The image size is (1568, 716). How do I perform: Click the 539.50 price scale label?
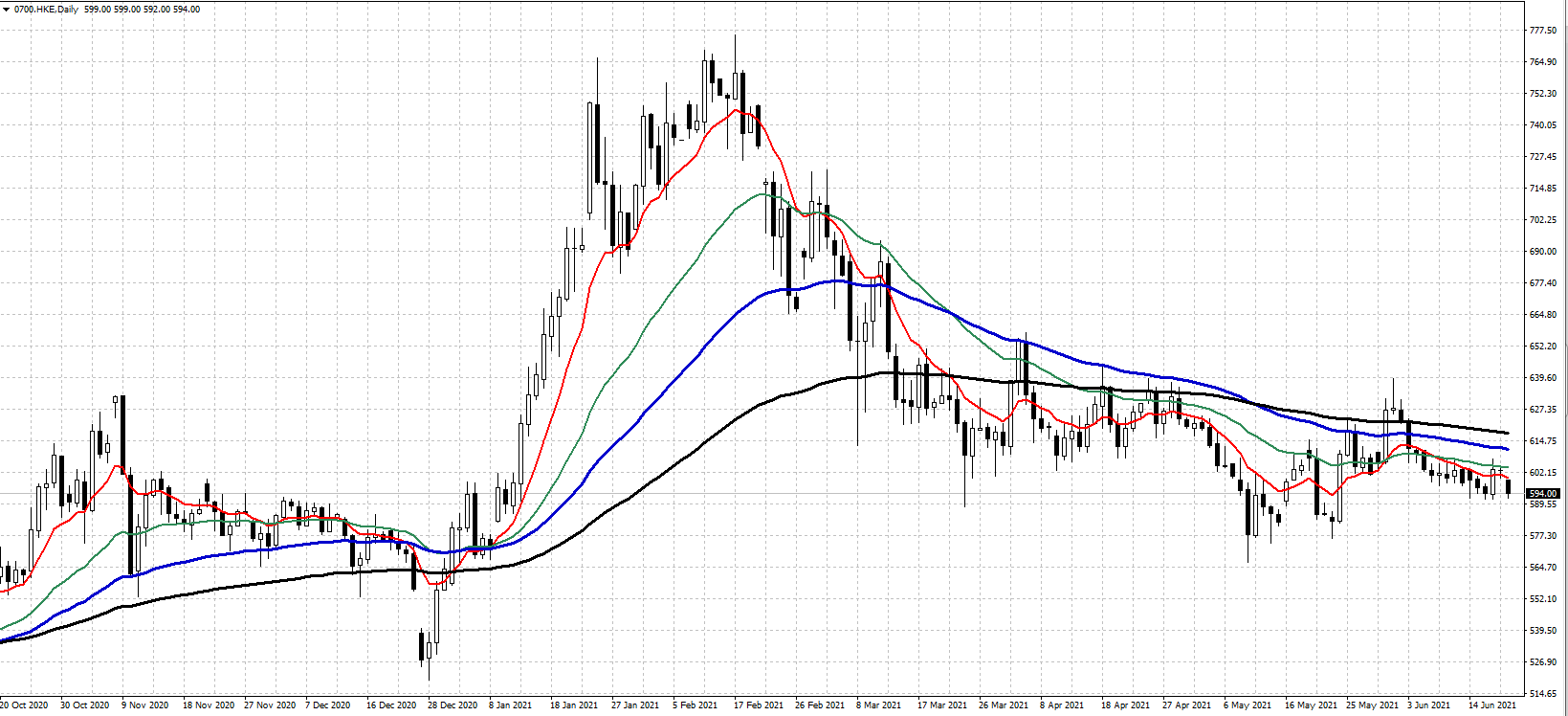(1543, 631)
